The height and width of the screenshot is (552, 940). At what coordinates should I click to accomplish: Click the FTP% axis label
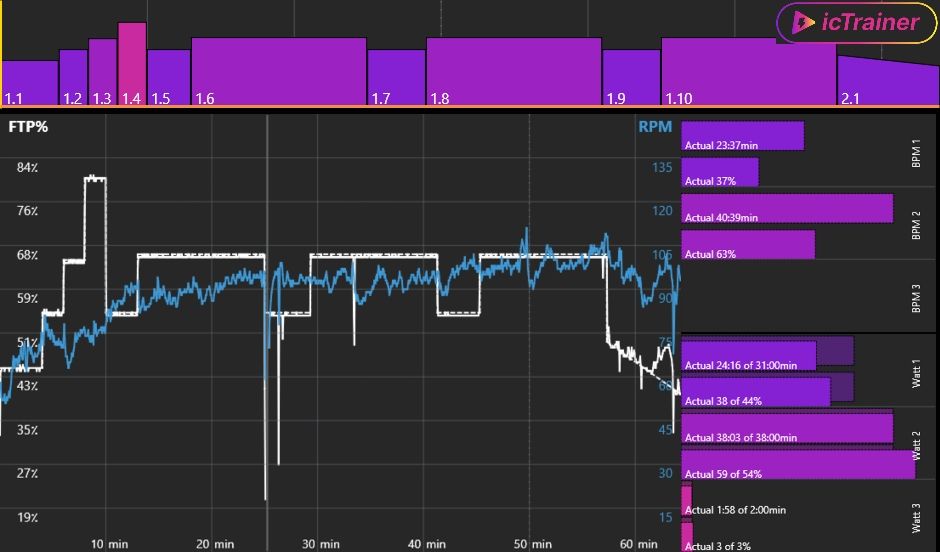pyautogui.click(x=28, y=127)
